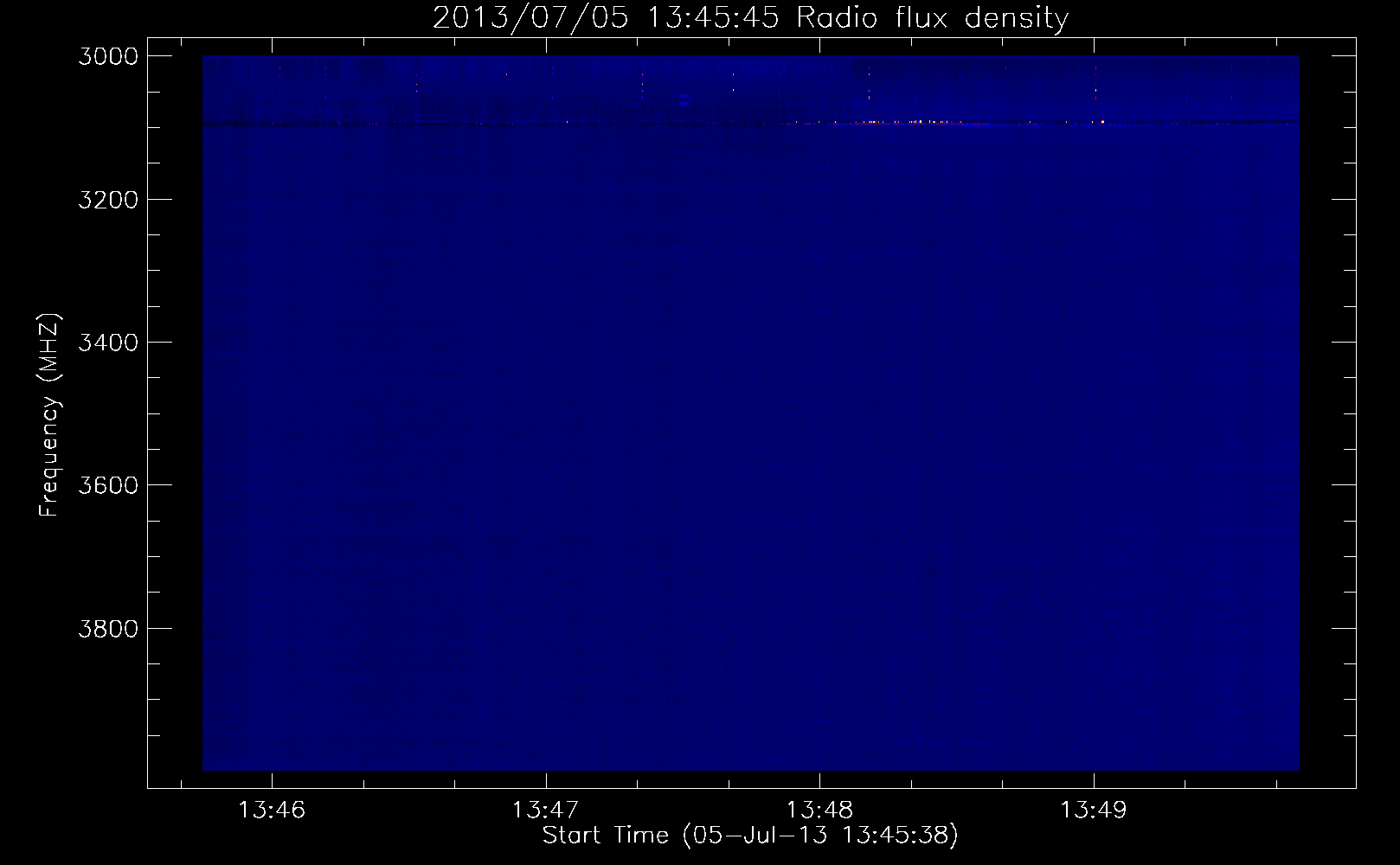Click the 3600 frequency tick label
1400x865 pixels.
coord(107,484)
